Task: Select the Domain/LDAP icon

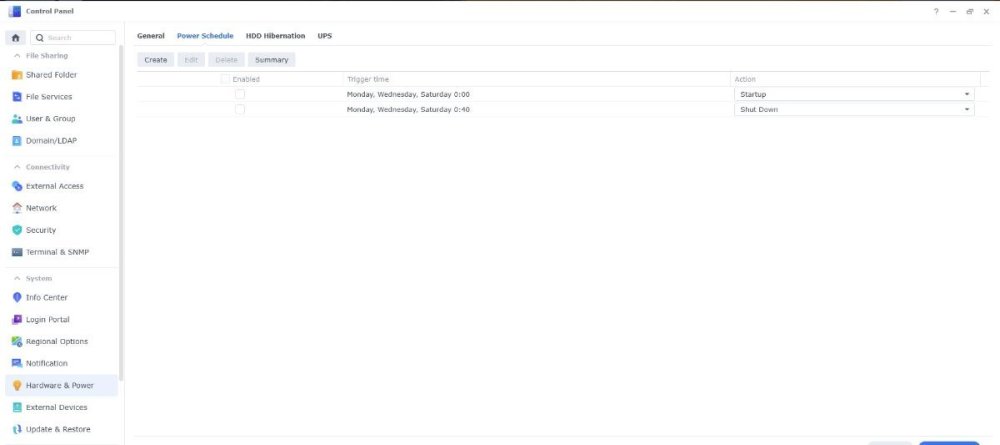Action: [17, 141]
